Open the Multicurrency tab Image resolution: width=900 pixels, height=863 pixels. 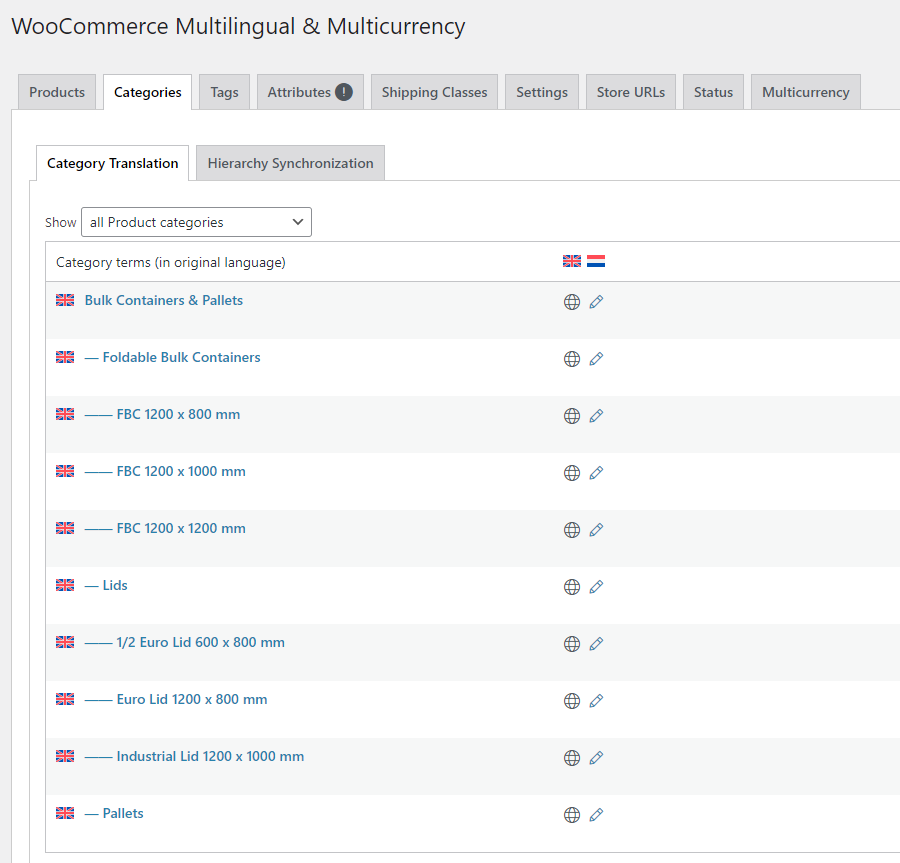806,92
